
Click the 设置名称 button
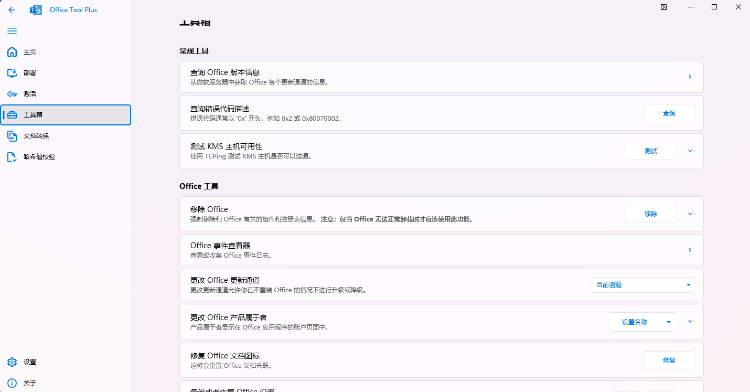635,322
